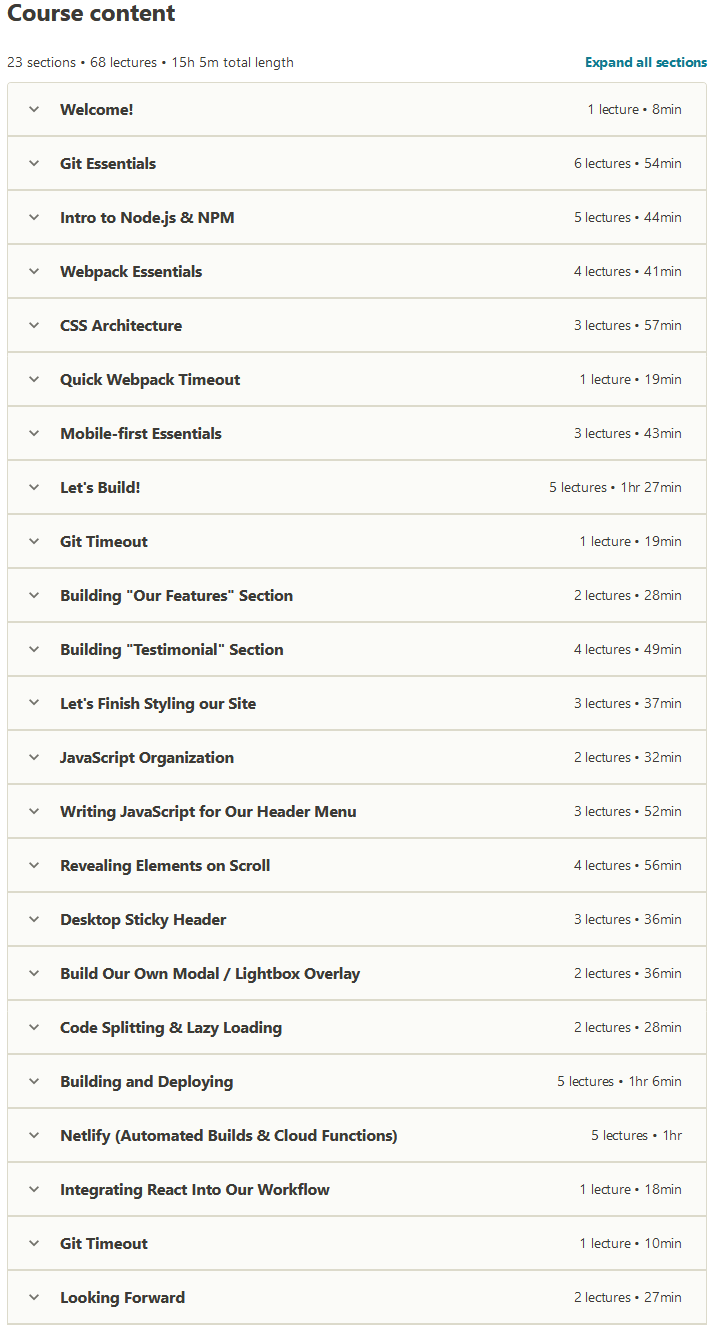Expand Let's Finish Styling our Site
Viewport: 709px width, 1325px height.
(357, 703)
